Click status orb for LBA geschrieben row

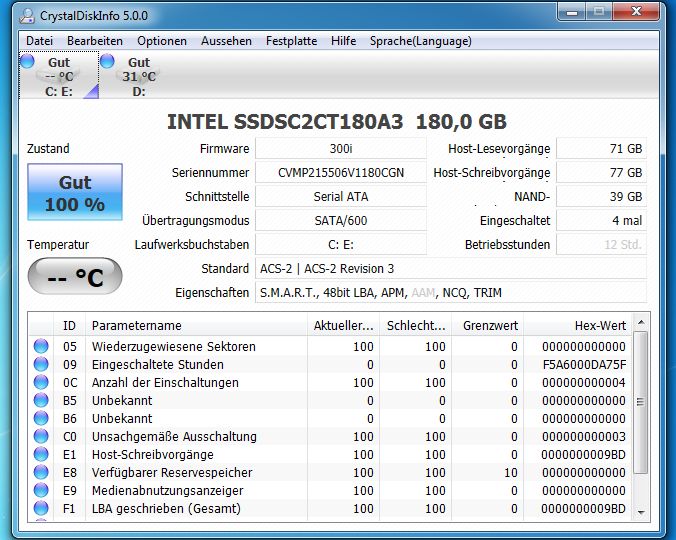click(41, 508)
